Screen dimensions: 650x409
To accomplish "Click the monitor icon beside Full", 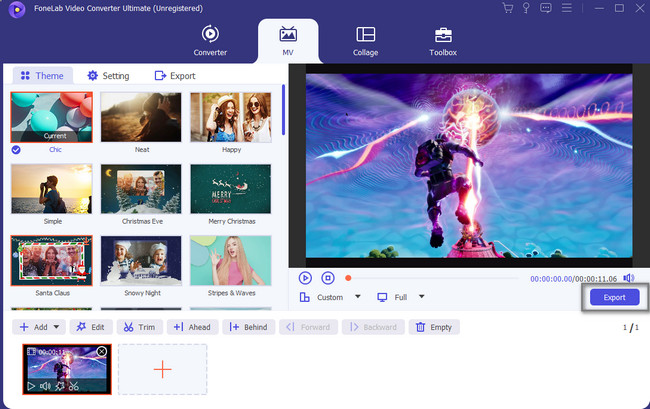I will pyautogui.click(x=382, y=297).
